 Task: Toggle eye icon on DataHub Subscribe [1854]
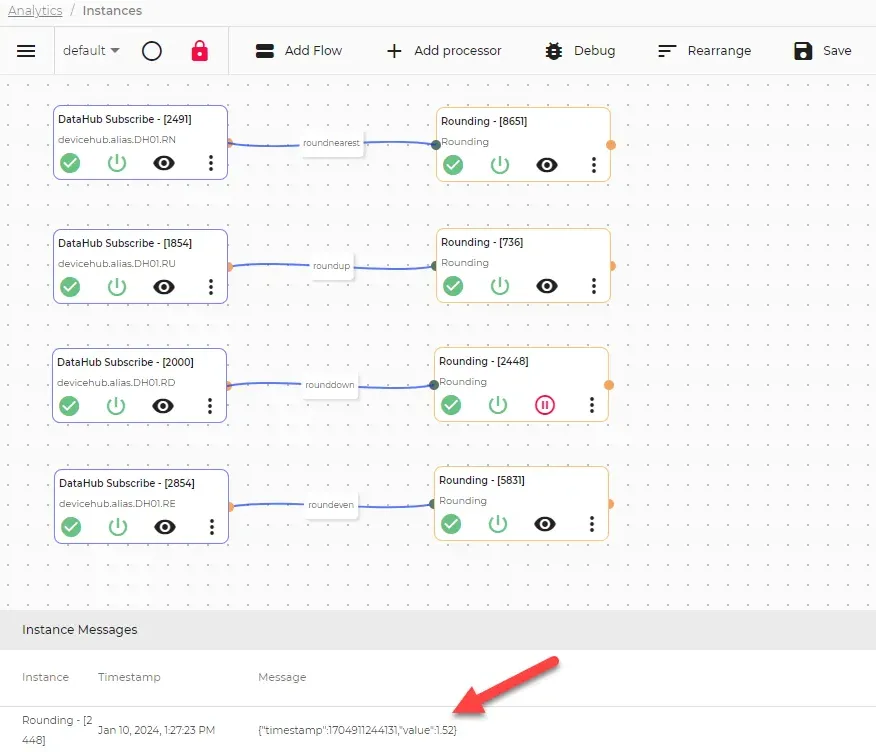[x=164, y=287]
